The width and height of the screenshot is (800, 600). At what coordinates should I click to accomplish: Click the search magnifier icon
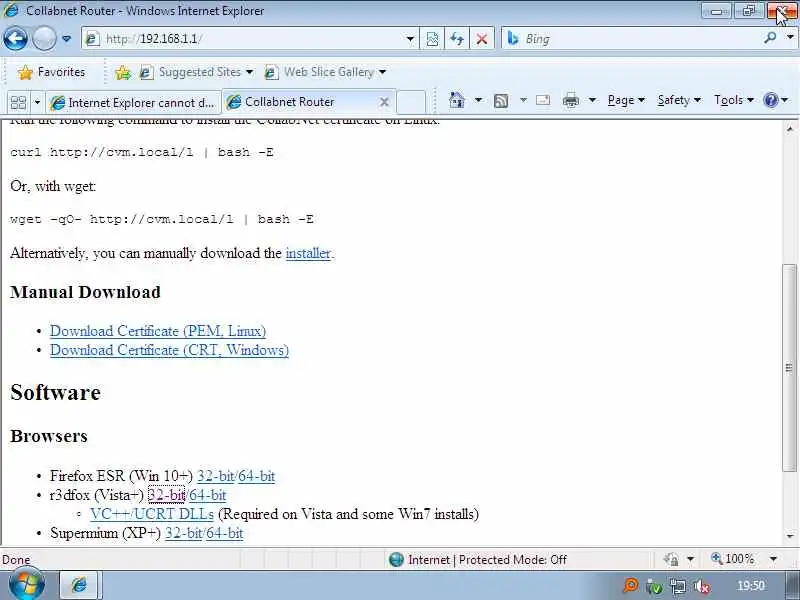(770, 38)
